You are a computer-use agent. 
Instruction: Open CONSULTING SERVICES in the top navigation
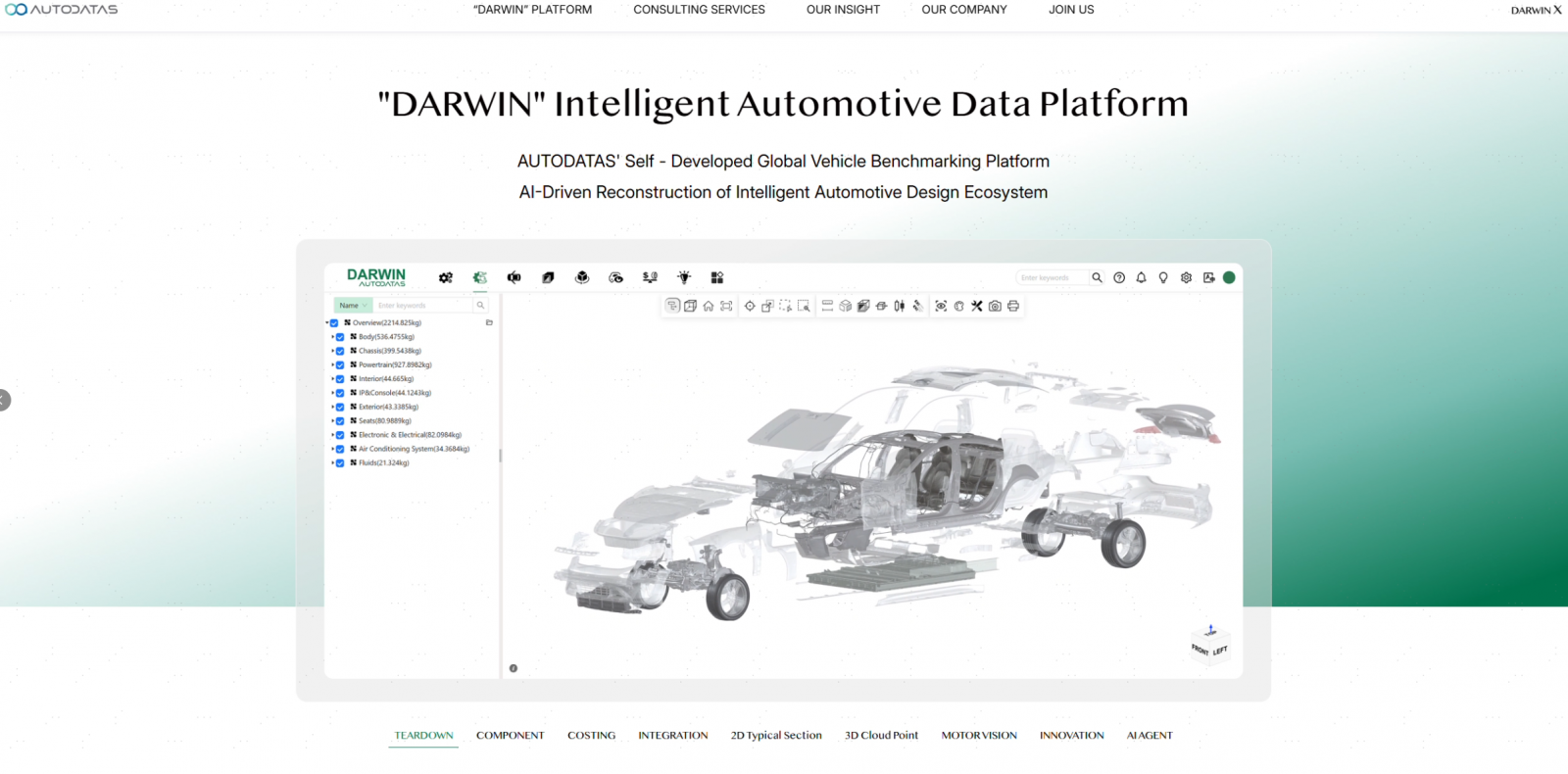(699, 10)
